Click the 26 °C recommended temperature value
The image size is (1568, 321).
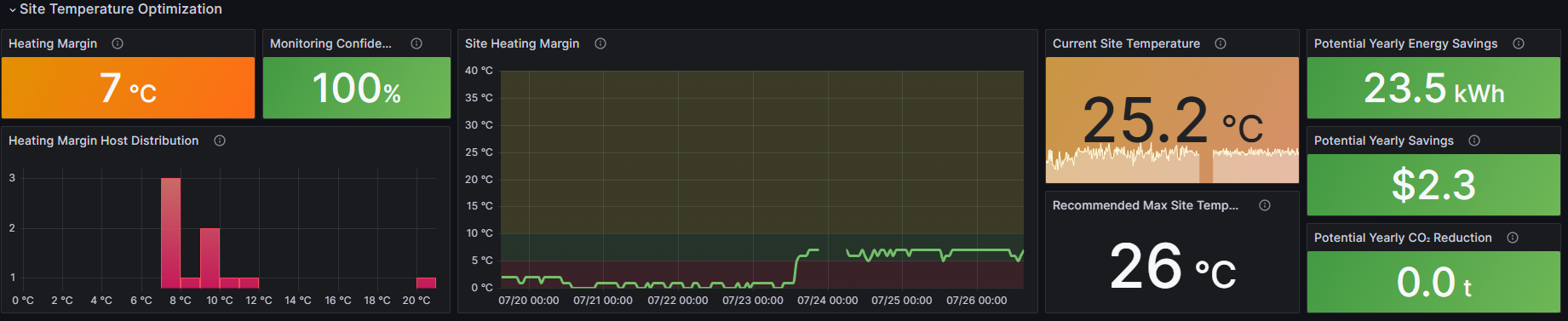1173,266
